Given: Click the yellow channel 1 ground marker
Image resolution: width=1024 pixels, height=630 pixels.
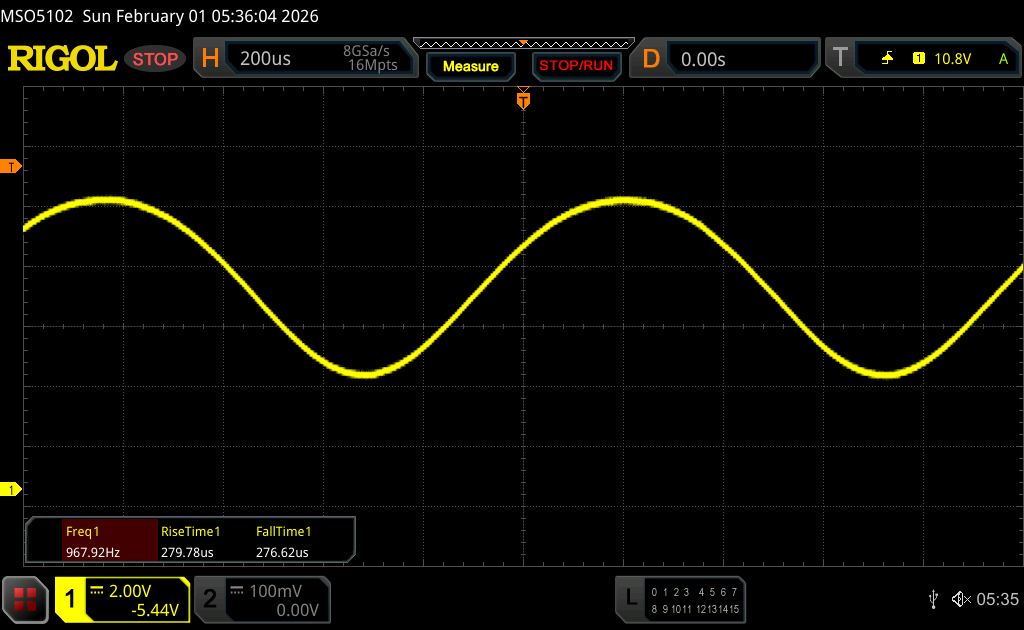Looking at the screenshot, I should (12, 489).
